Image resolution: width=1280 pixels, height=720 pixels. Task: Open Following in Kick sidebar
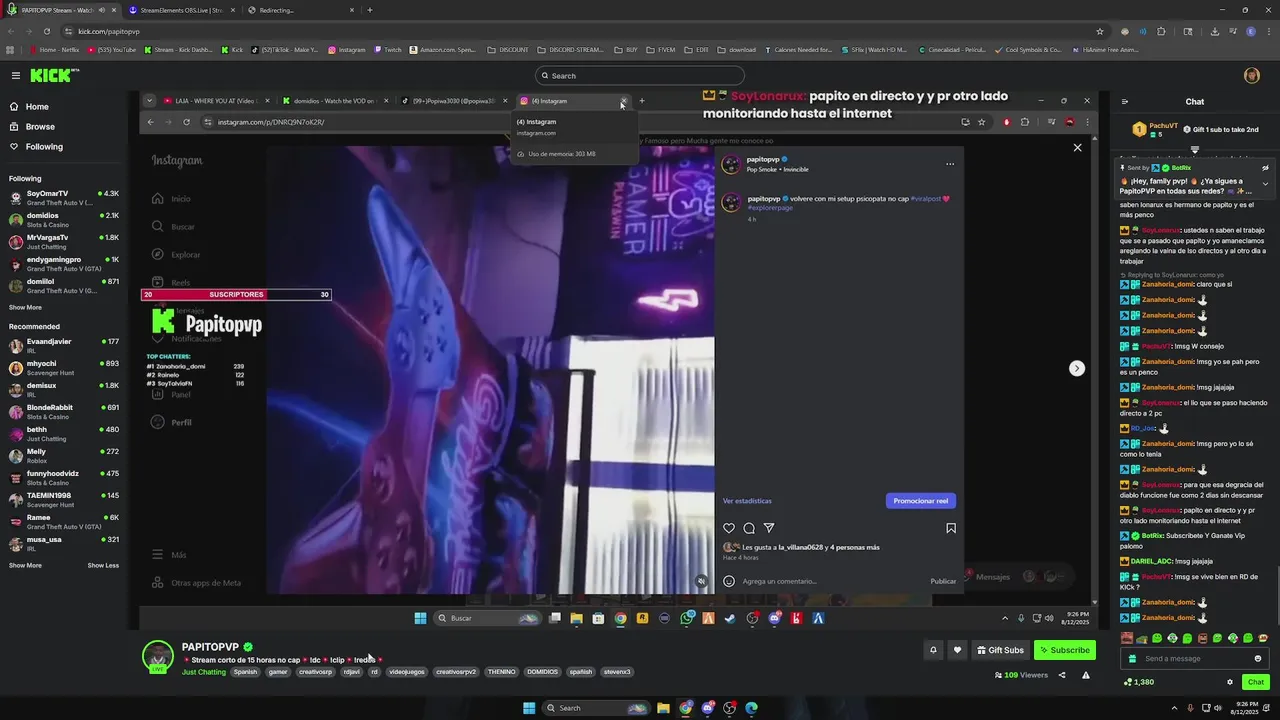[x=44, y=147]
